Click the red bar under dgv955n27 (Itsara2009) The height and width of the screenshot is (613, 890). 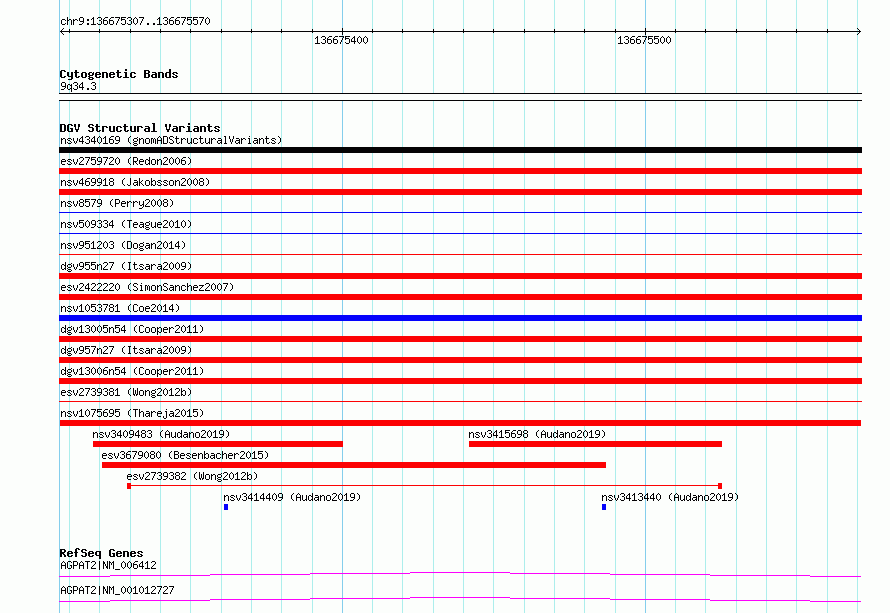(x=460, y=276)
